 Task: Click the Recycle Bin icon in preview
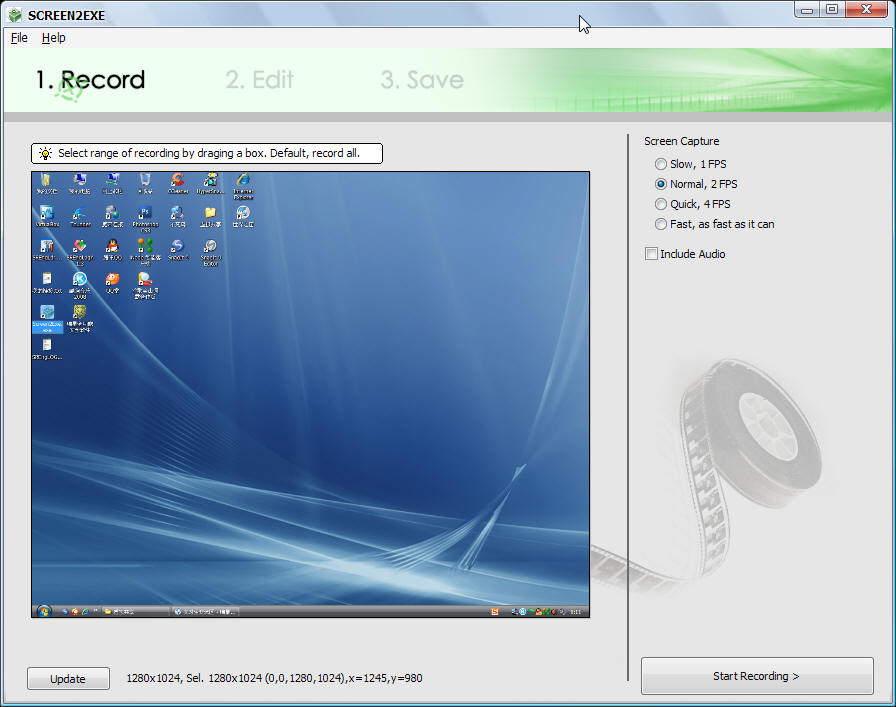pyautogui.click(x=145, y=181)
